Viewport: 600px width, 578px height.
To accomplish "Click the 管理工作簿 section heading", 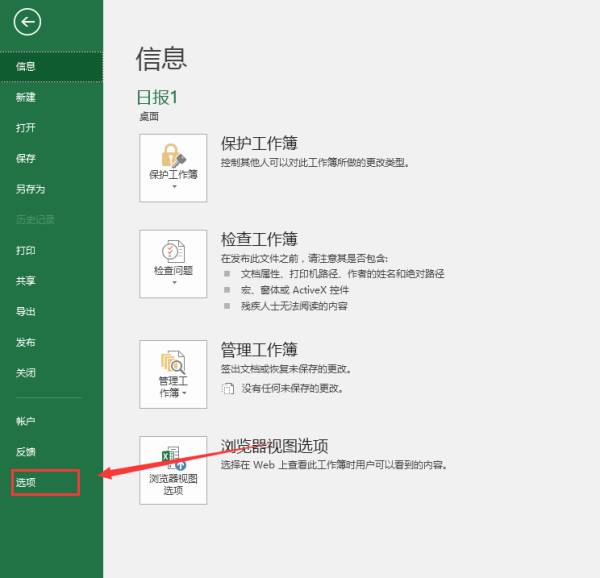I will tap(259, 350).
